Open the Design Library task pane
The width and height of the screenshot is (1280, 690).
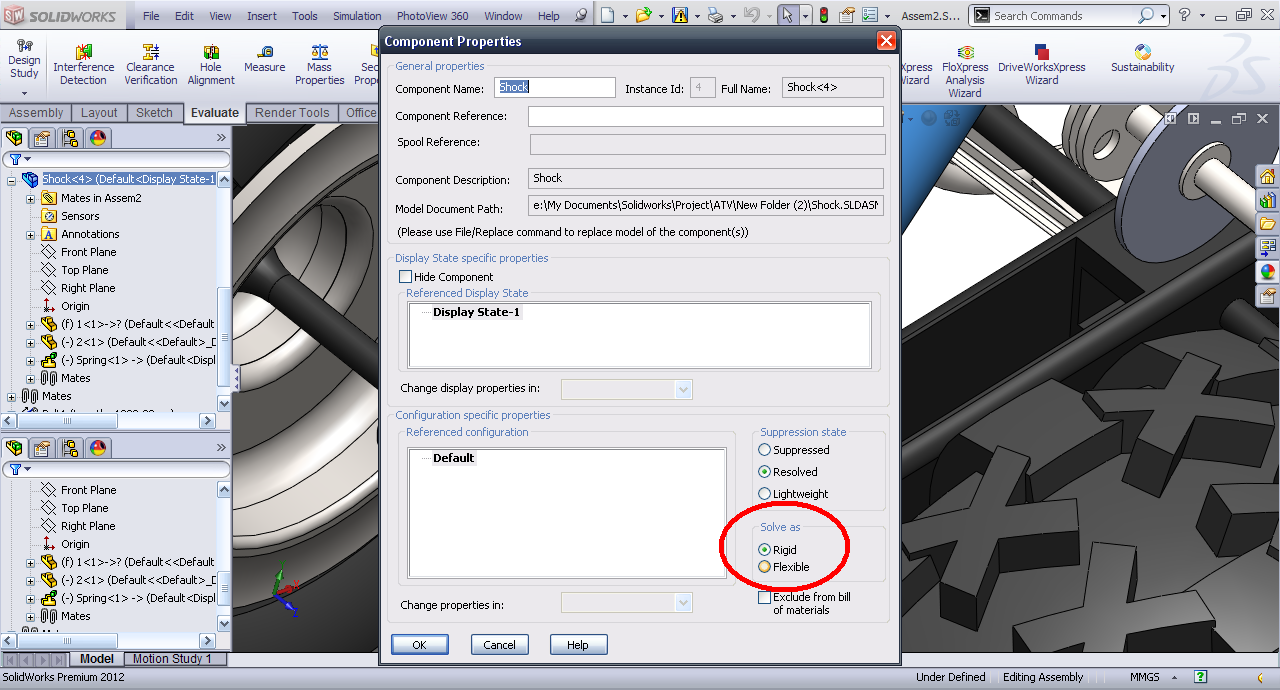(x=1268, y=200)
